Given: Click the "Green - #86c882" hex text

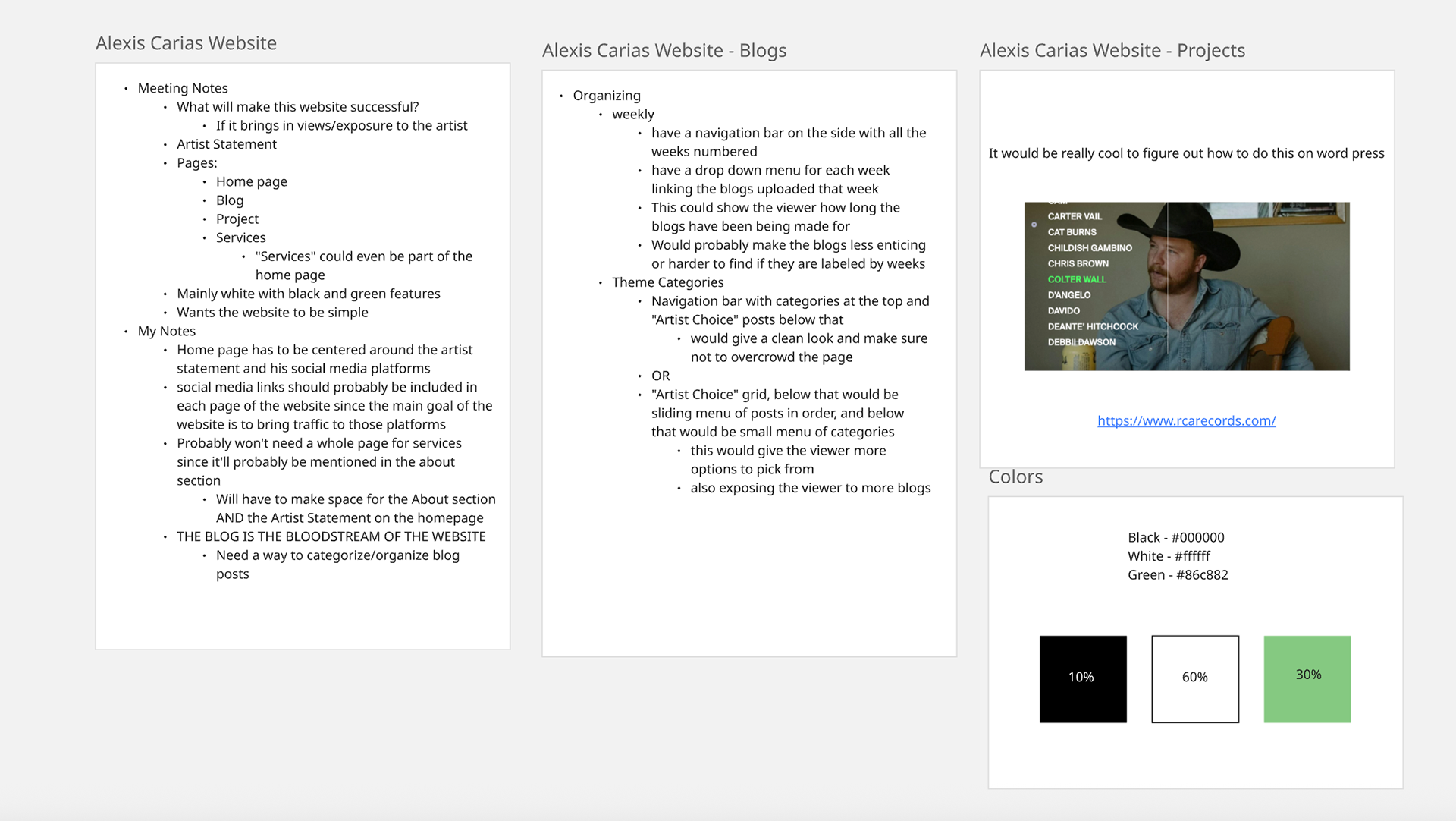Looking at the screenshot, I should pos(1177,575).
